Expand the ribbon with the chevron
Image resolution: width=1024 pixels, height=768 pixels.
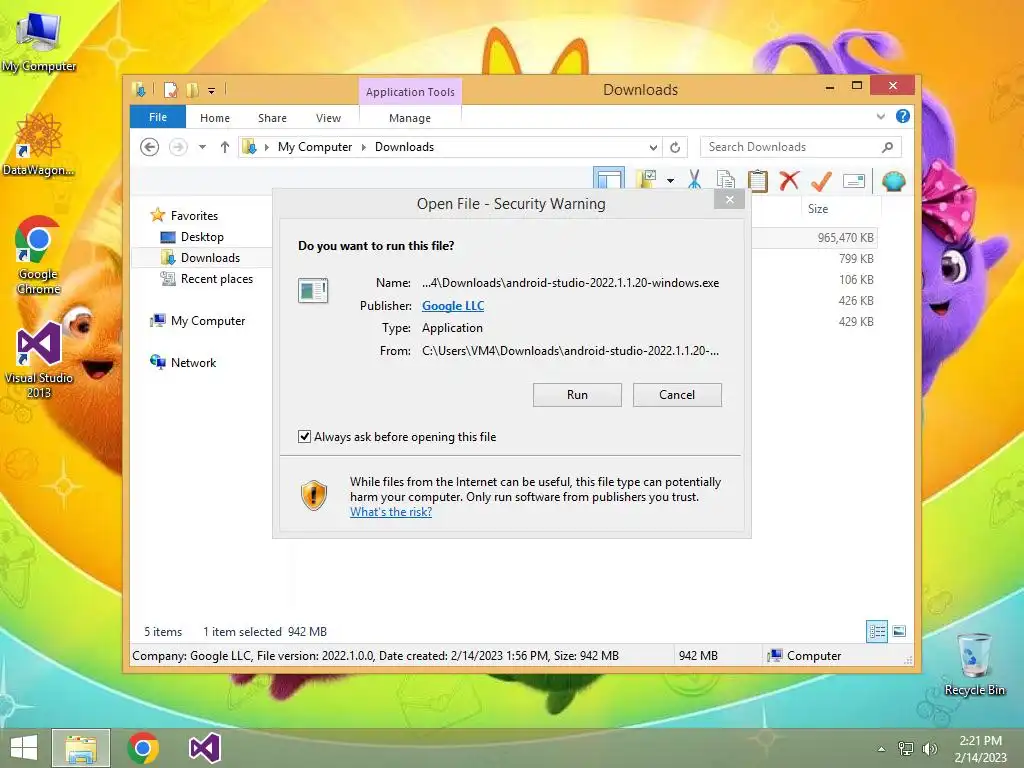[x=880, y=117]
